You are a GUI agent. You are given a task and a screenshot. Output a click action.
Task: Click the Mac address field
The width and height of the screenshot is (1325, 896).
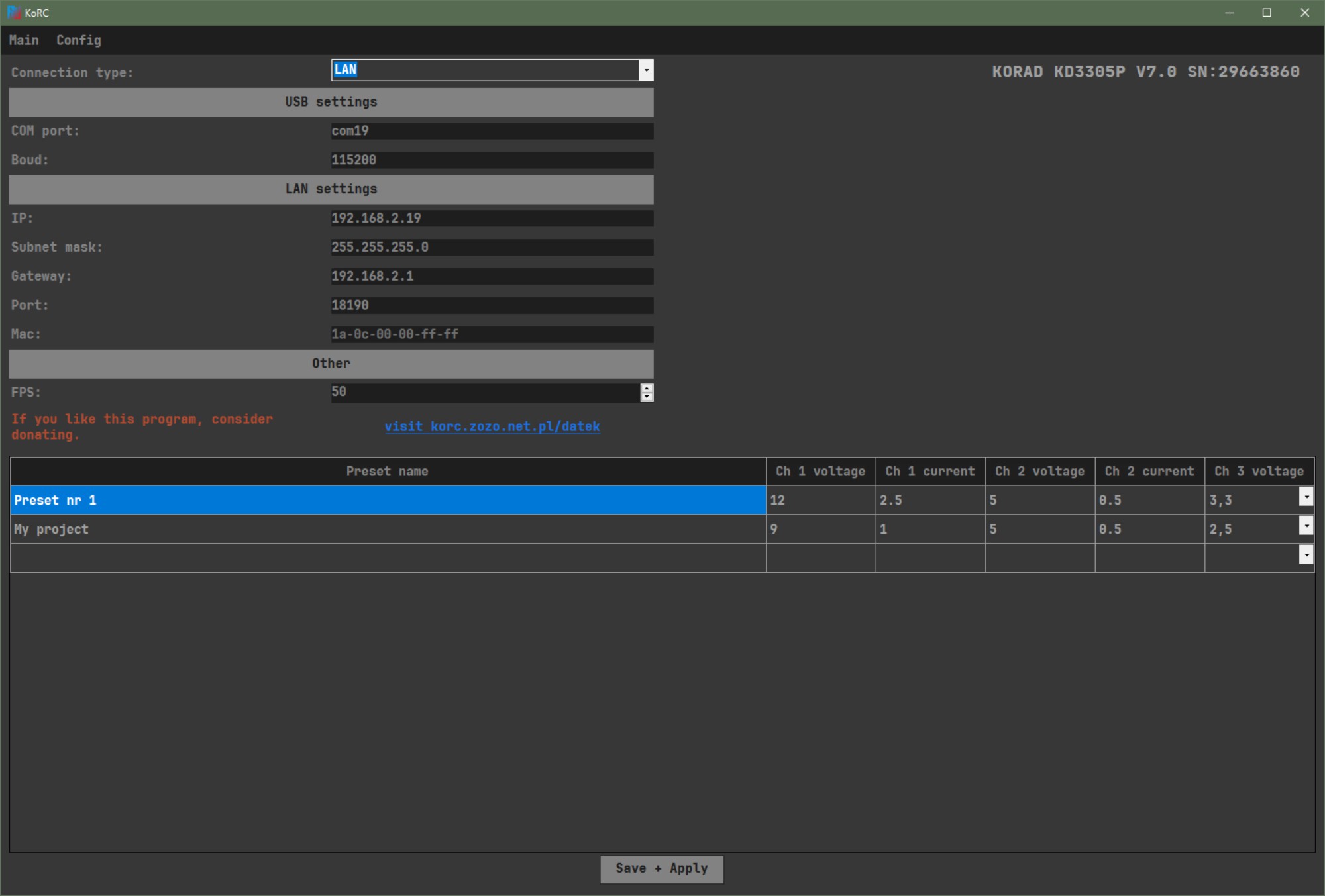pos(492,334)
